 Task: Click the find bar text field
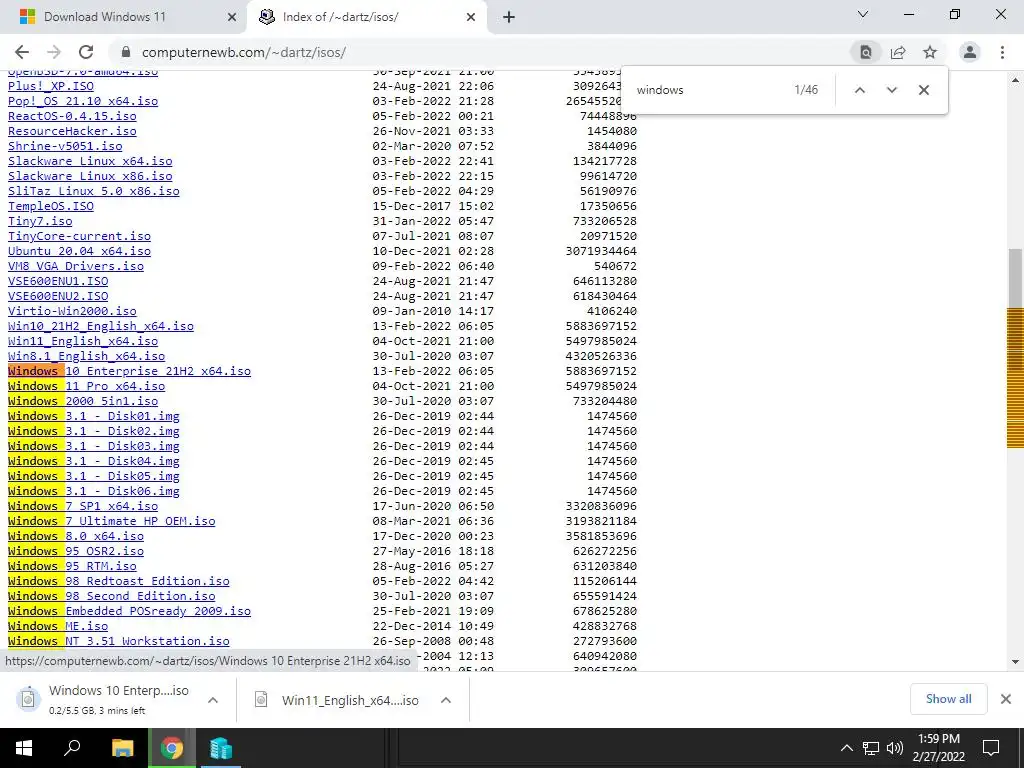(x=709, y=90)
